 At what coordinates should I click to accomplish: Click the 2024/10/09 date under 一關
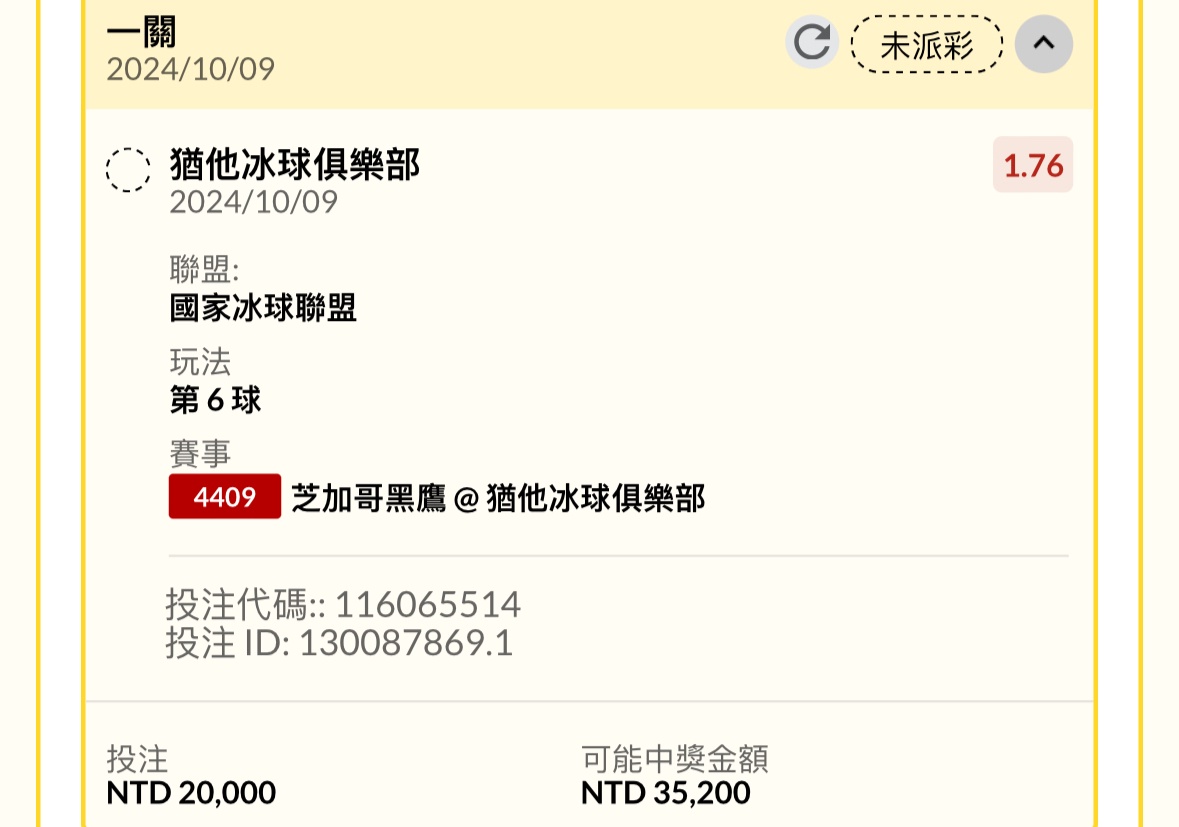(x=190, y=69)
